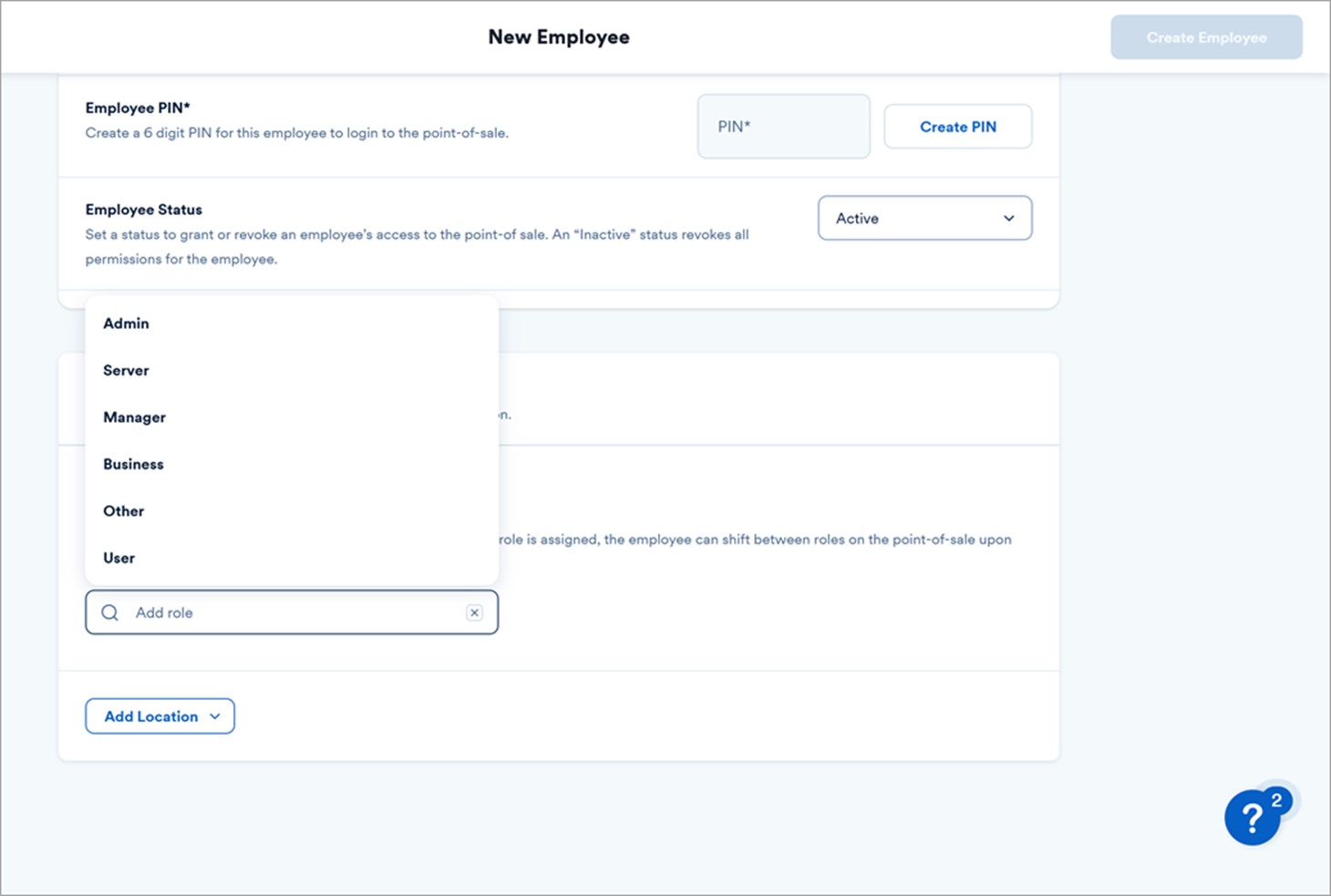The width and height of the screenshot is (1331, 896).
Task: Click the chevron on the Active status selector
Action: click(1008, 218)
